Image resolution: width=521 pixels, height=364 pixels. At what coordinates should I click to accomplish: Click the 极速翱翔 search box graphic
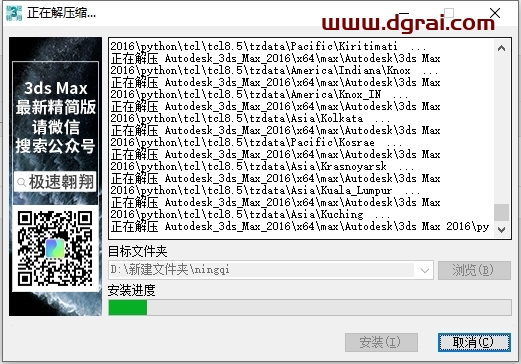point(55,182)
